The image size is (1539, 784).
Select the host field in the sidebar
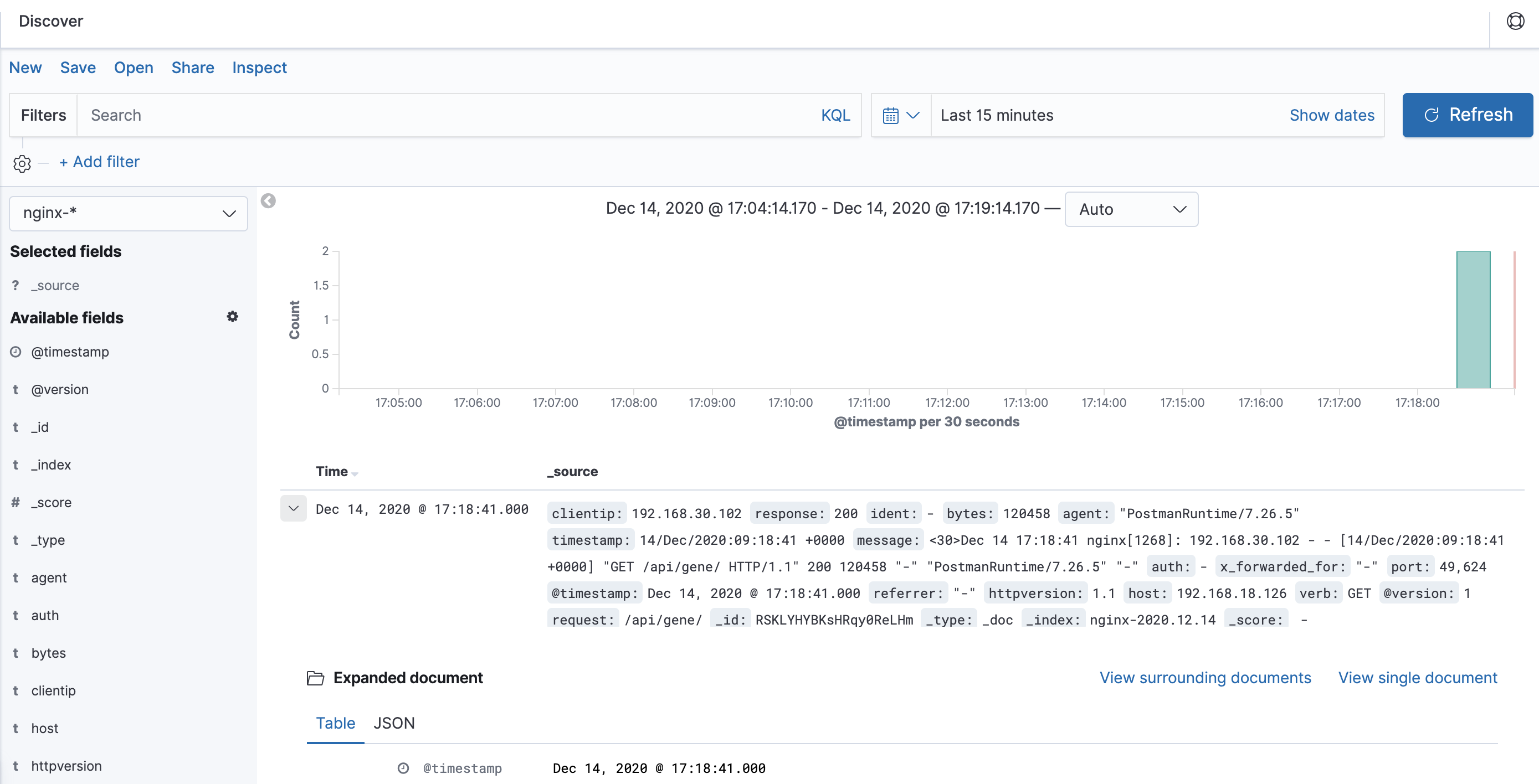point(45,728)
